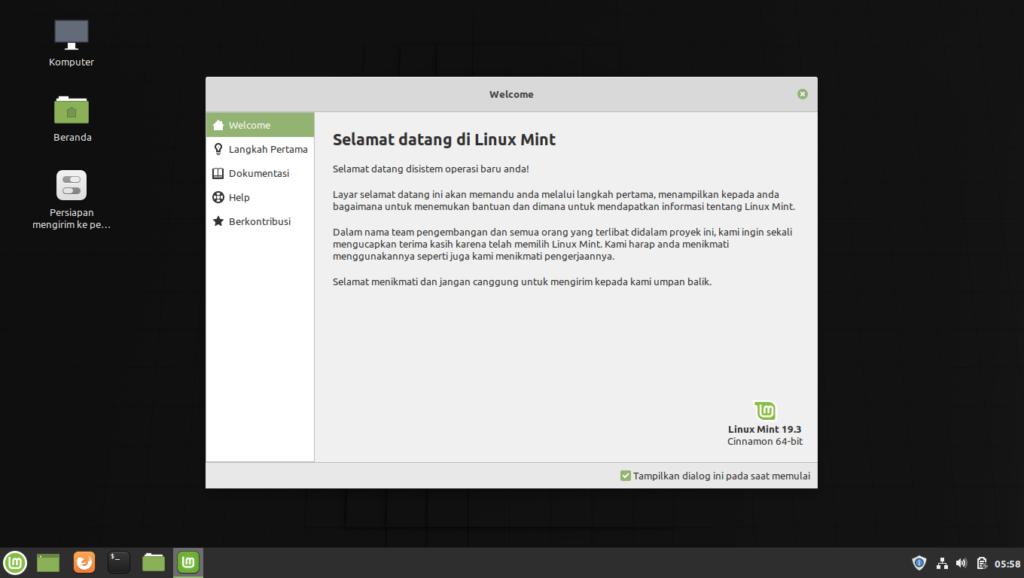The image size is (1024, 578).
Task: Select the Welcome window taskbar button
Action: coord(188,562)
